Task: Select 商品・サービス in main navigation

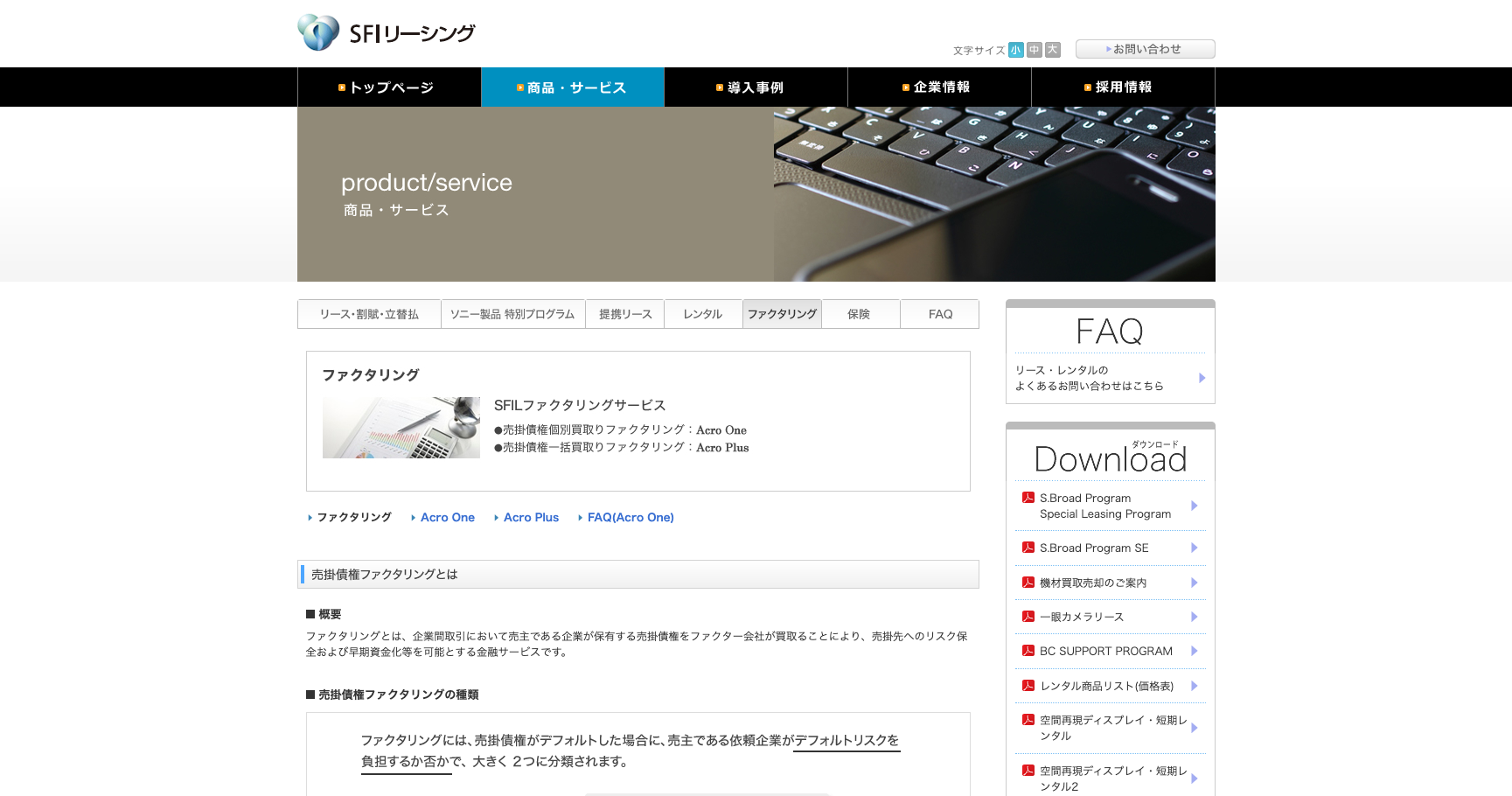Action: point(573,87)
